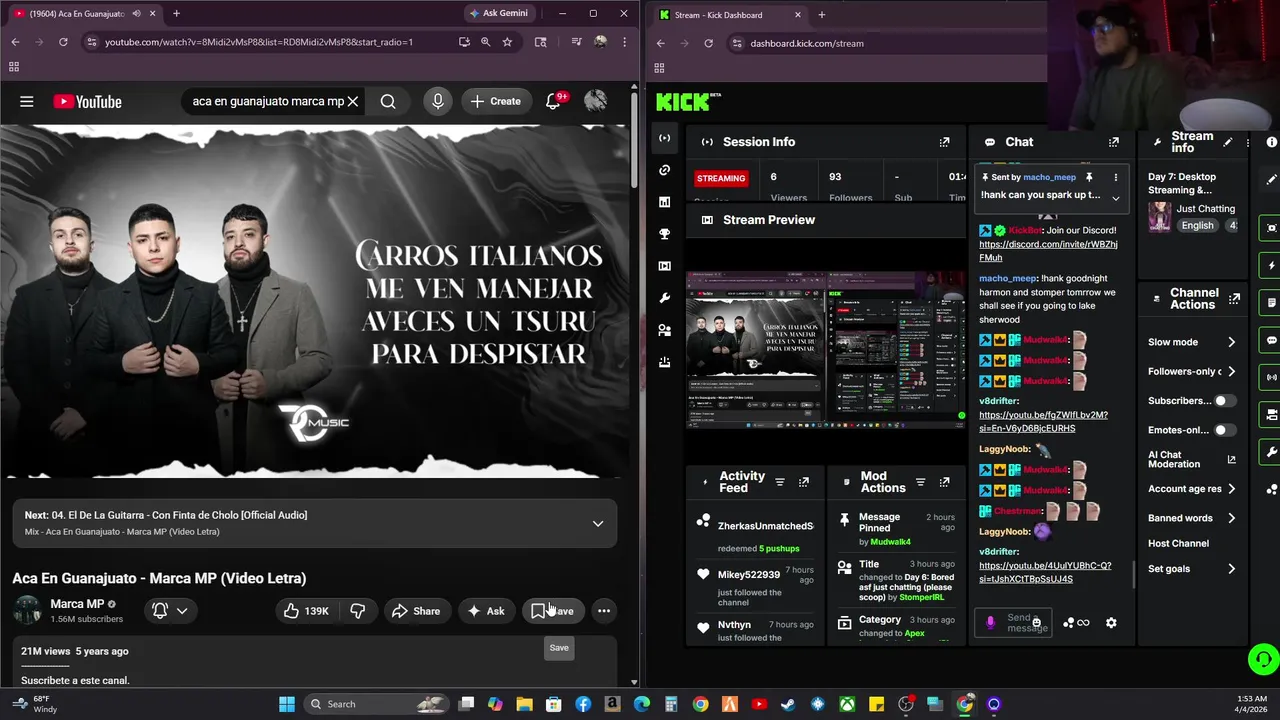Open Kick sidebar link chain icon

[x=664, y=170]
